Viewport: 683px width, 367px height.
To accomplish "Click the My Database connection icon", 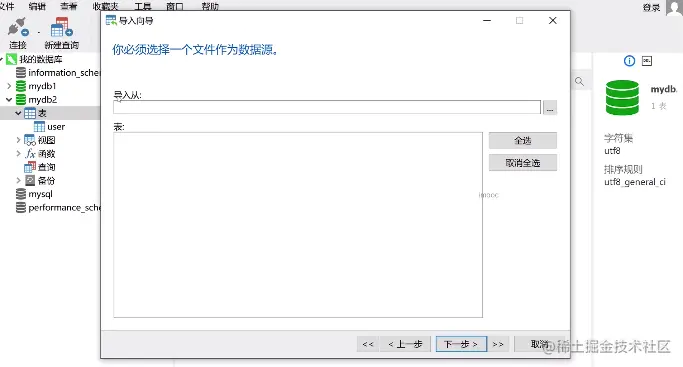I will tap(11, 59).
